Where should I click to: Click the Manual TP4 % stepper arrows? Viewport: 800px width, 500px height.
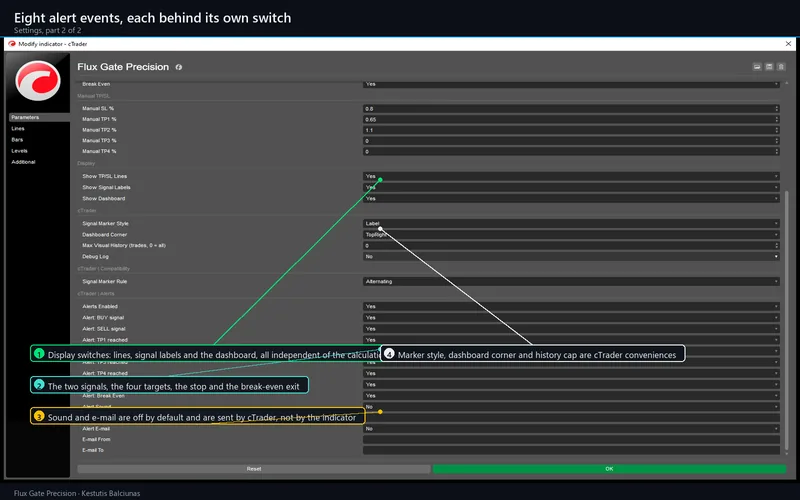click(x=777, y=152)
